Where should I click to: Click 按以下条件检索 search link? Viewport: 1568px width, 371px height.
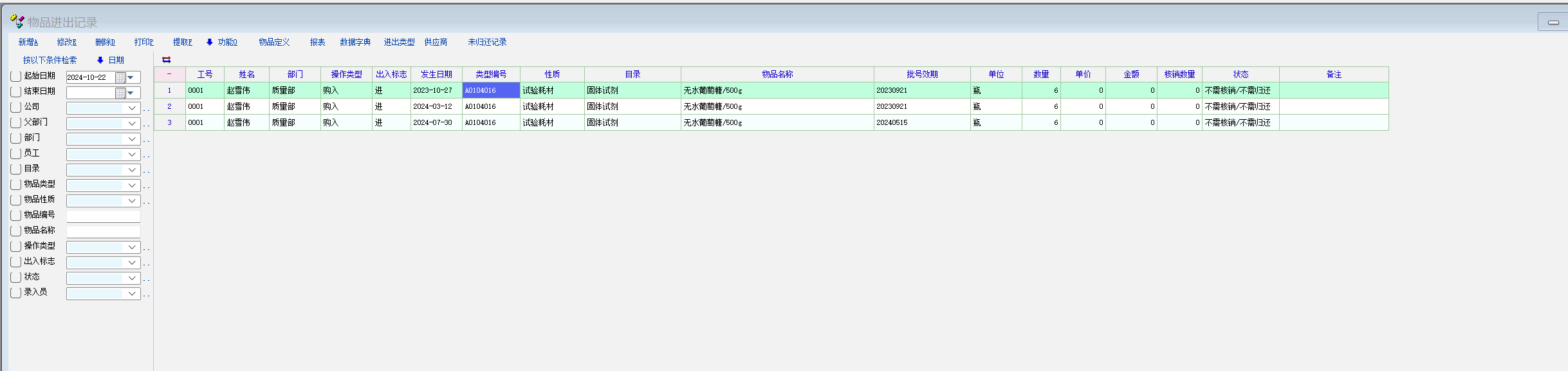pyautogui.click(x=50, y=61)
